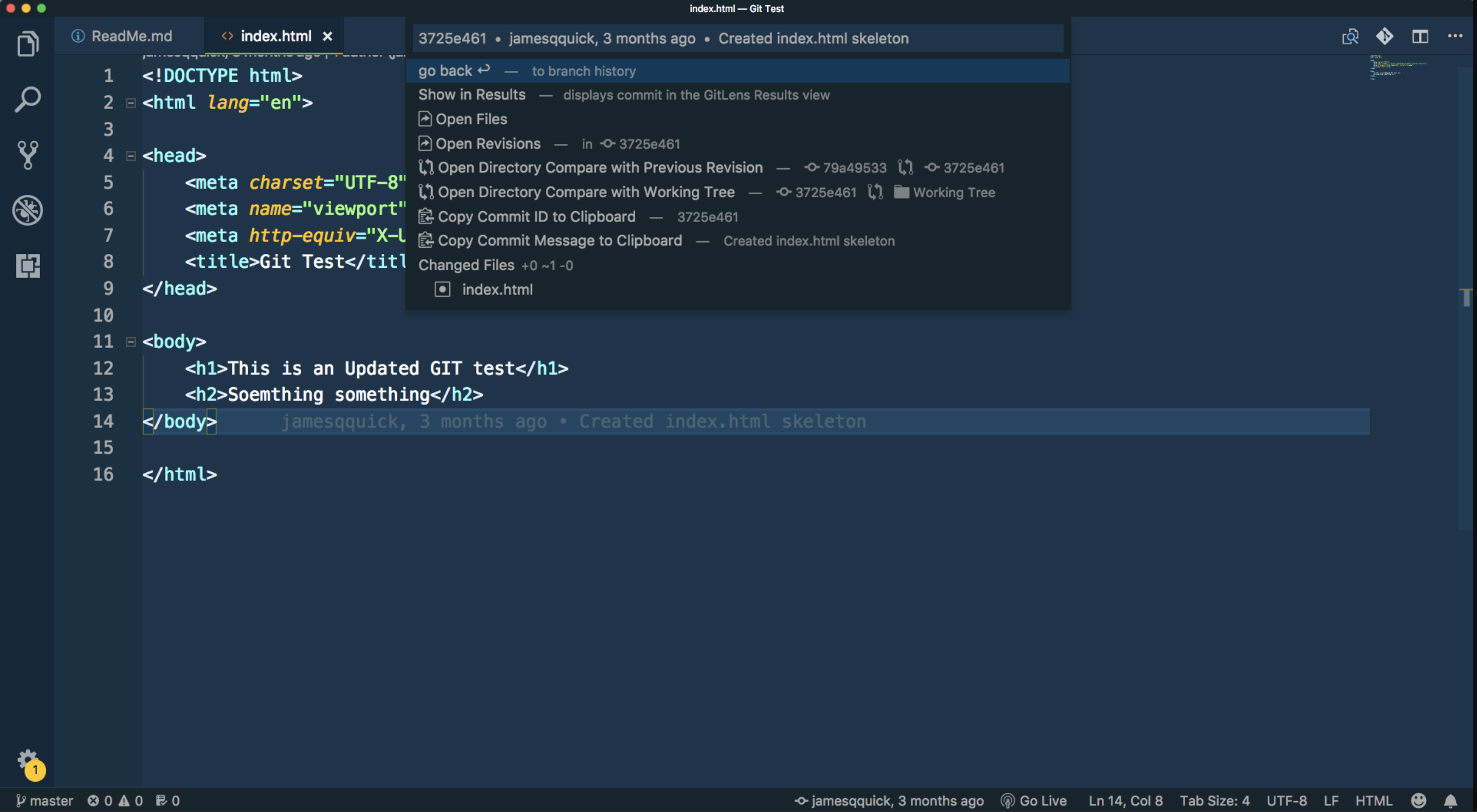Split the editor using the split icon
This screenshot has height=812, width=1477.
(x=1420, y=36)
